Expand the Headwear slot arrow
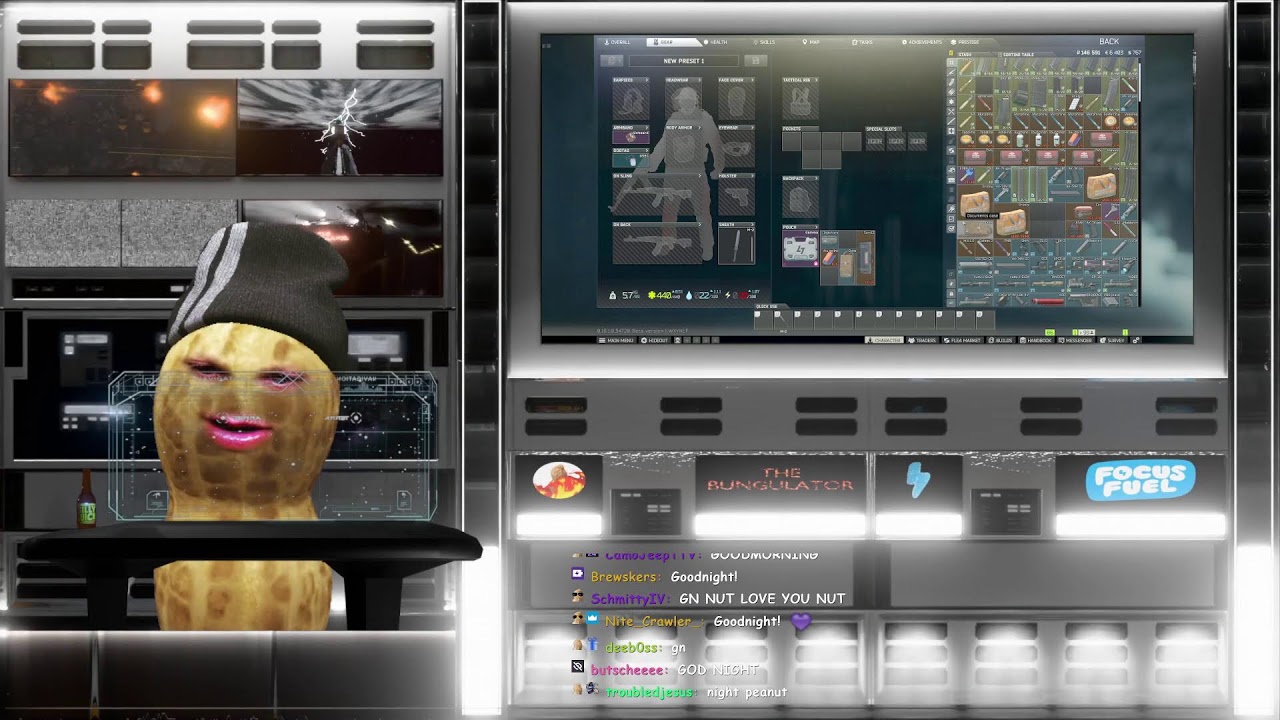This screenshot has height=720, width=1280. pyautogui.click(x=700, y=80)
